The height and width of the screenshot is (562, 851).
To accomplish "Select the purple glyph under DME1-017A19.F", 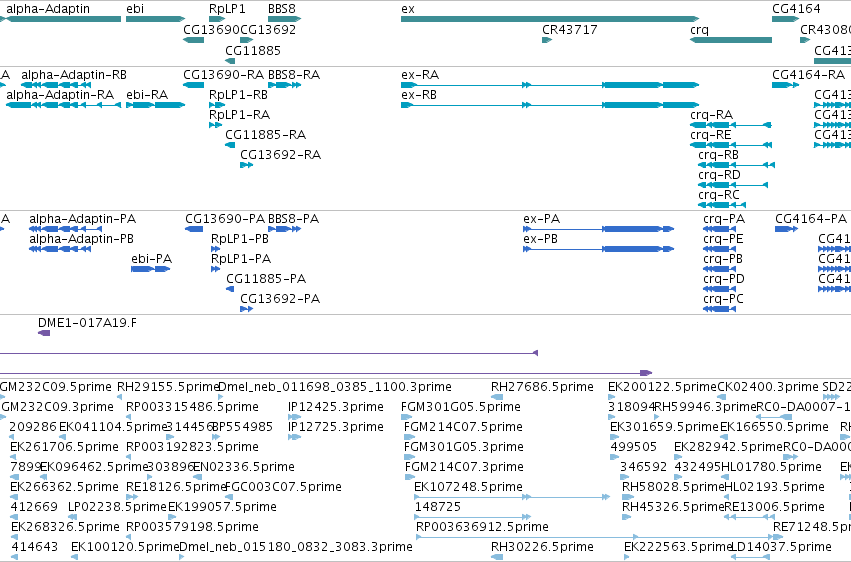I will click(x=44, y=333).
